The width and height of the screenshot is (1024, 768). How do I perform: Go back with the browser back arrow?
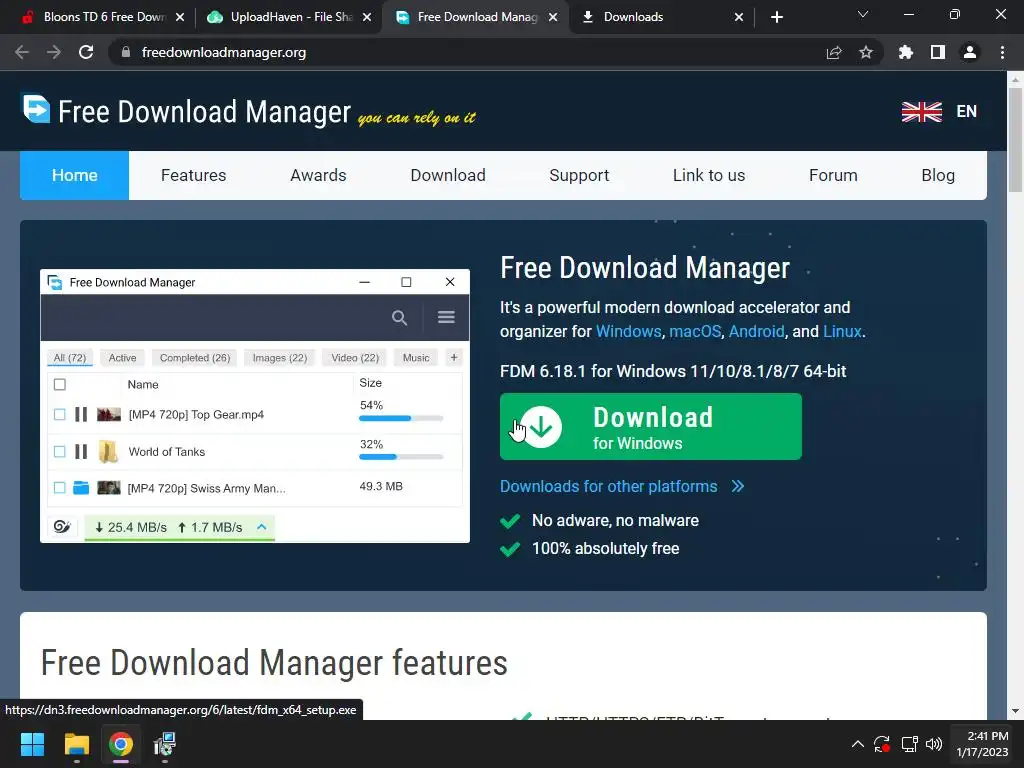(22, 52)
